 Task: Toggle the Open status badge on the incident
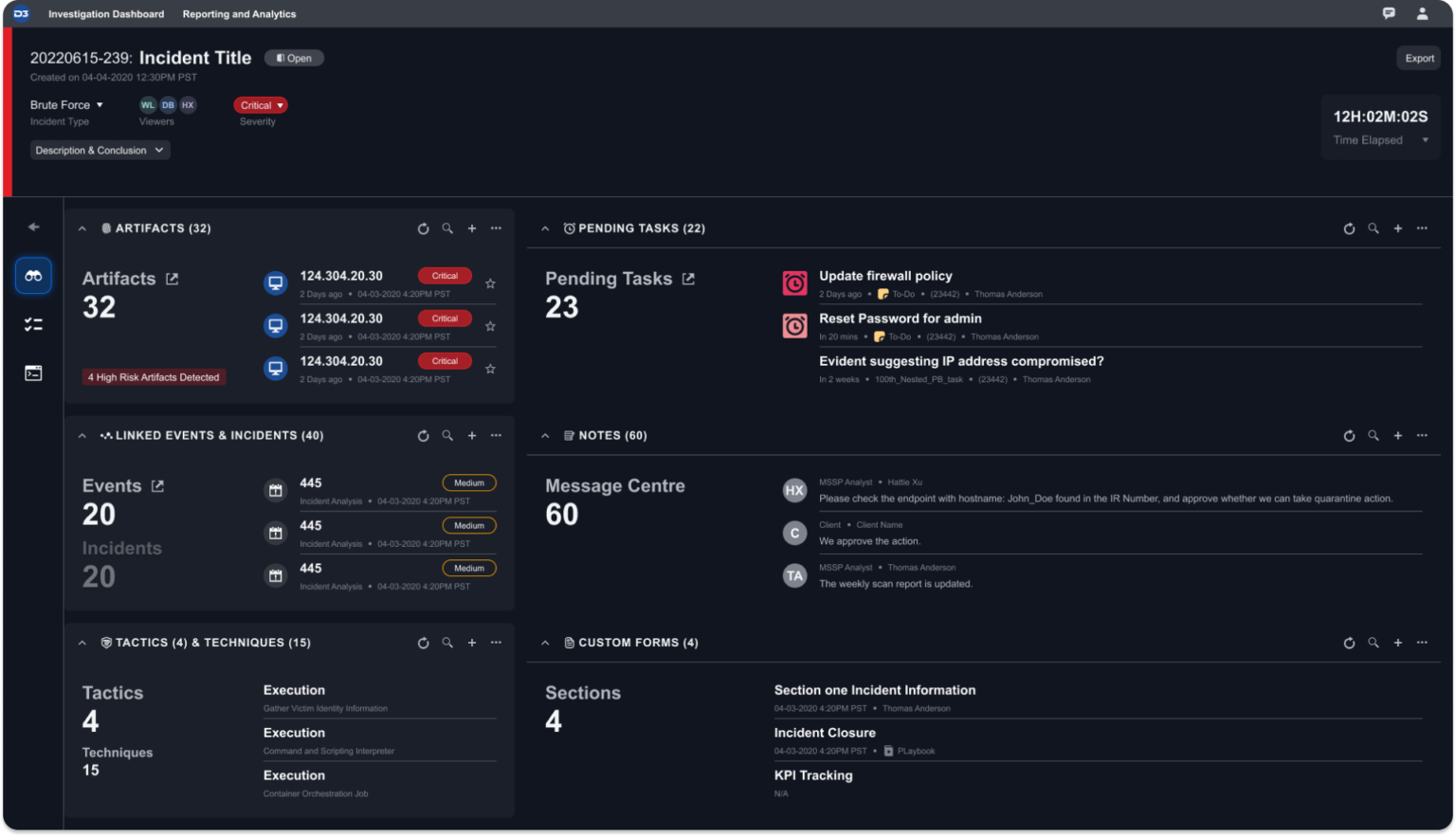(294, 58)
